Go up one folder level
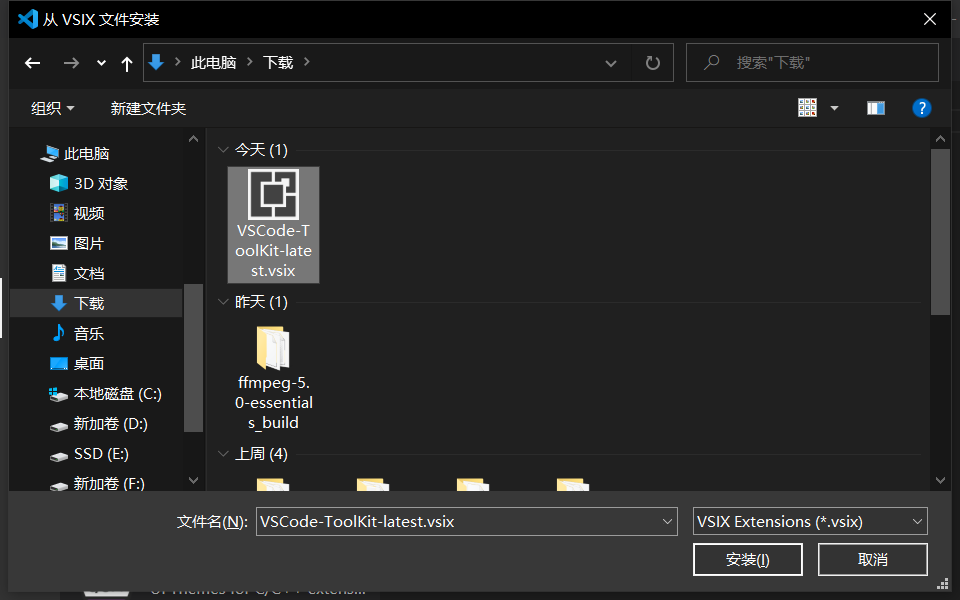The height and width of the screenshot is (600, 960). coord(127,63)
